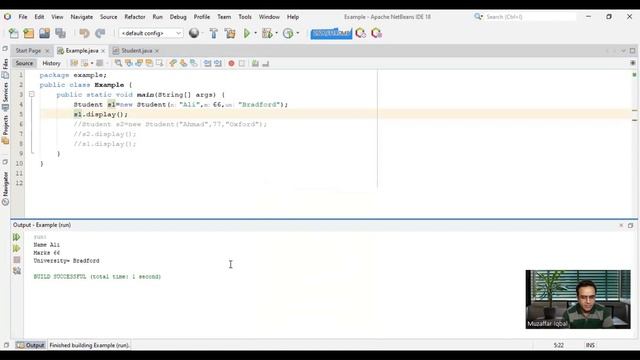Screen dimensions: 640x360
Task: Click the Uncomment lines icon
Action: coord(265,63)
